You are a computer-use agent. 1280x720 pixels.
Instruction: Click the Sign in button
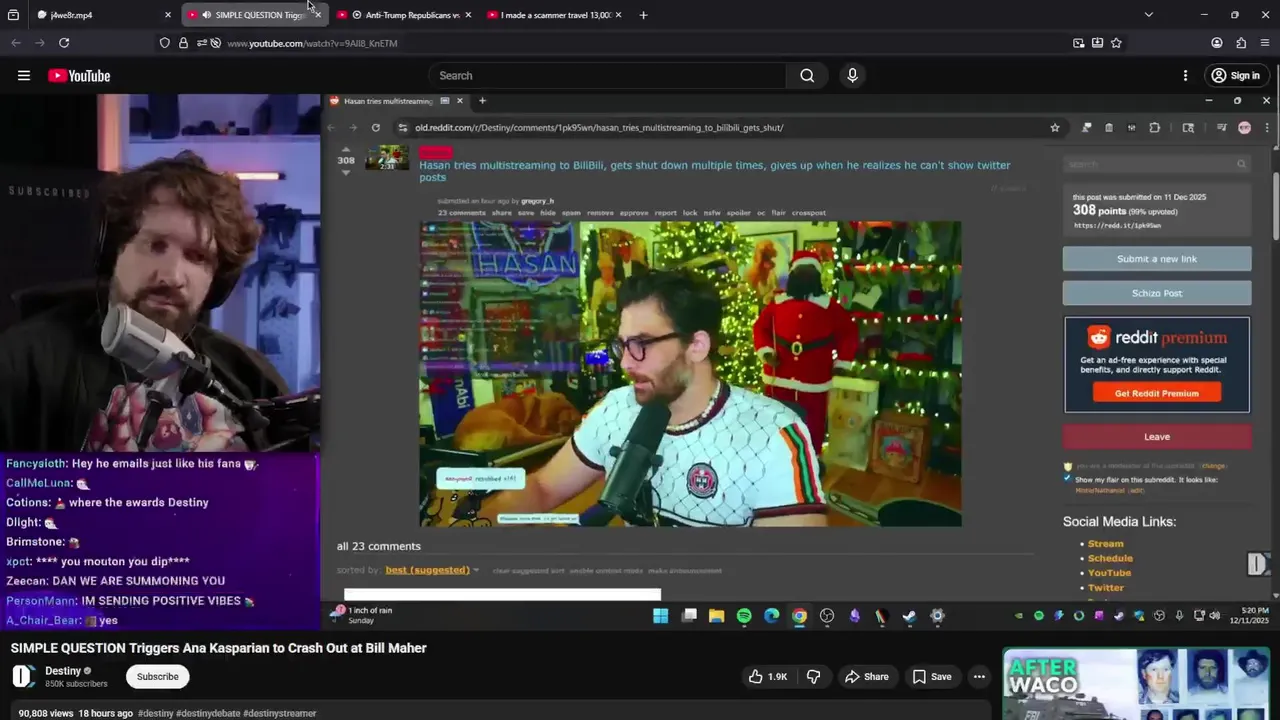(x=1235, y=76)
